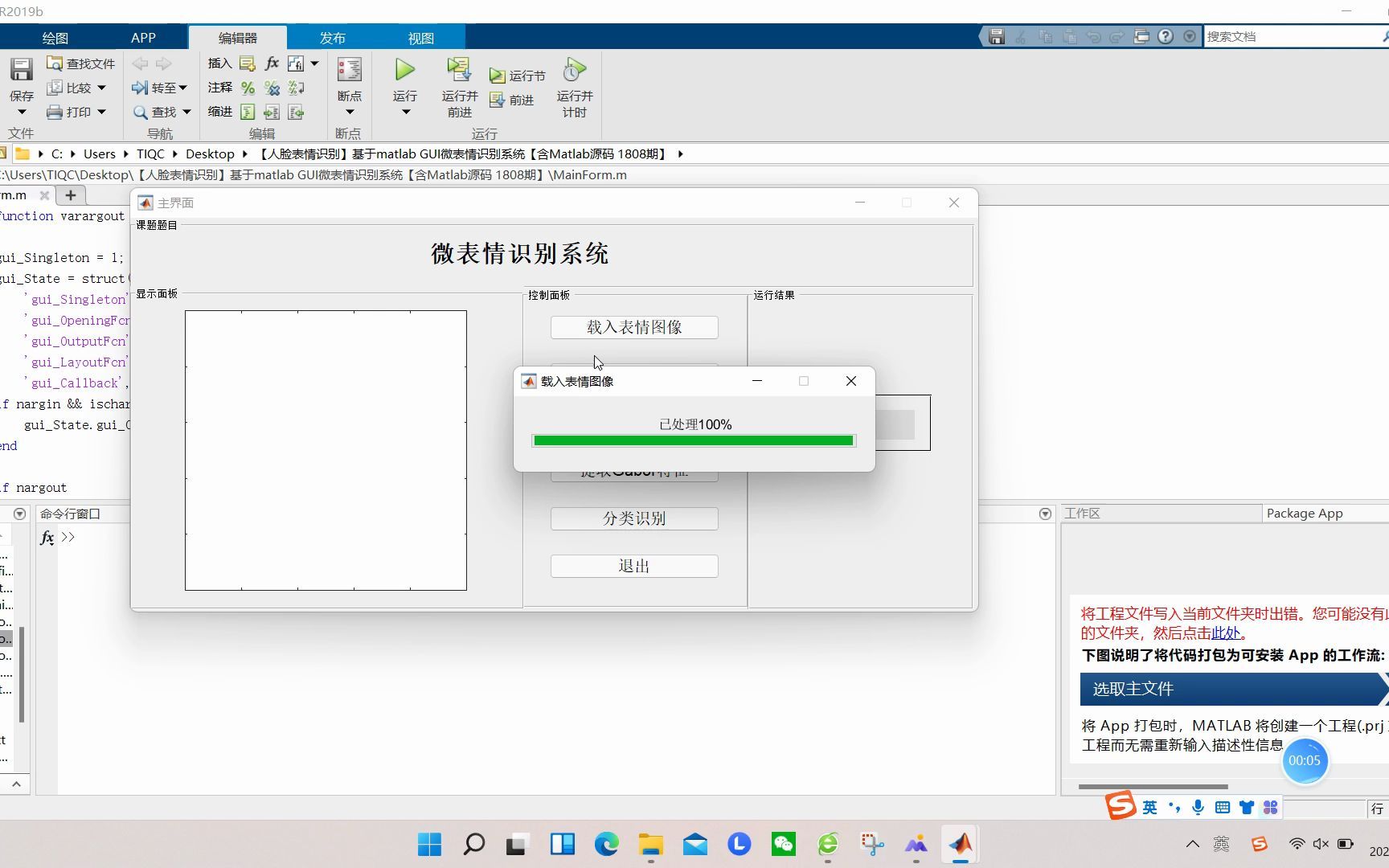
Task: Click the smart indent icon
Action: pyautogui.click(x=248, y=112)
